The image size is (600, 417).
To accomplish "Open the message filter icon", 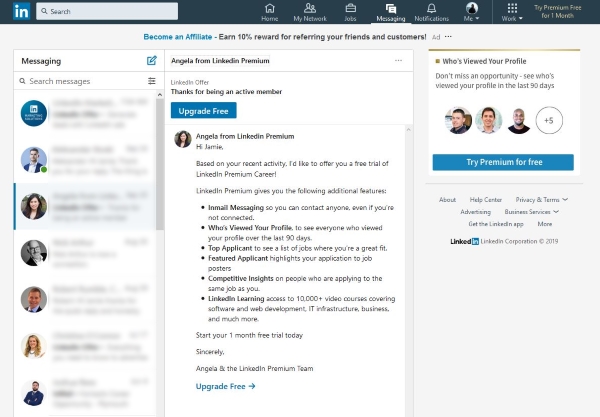I will [152, 81].
